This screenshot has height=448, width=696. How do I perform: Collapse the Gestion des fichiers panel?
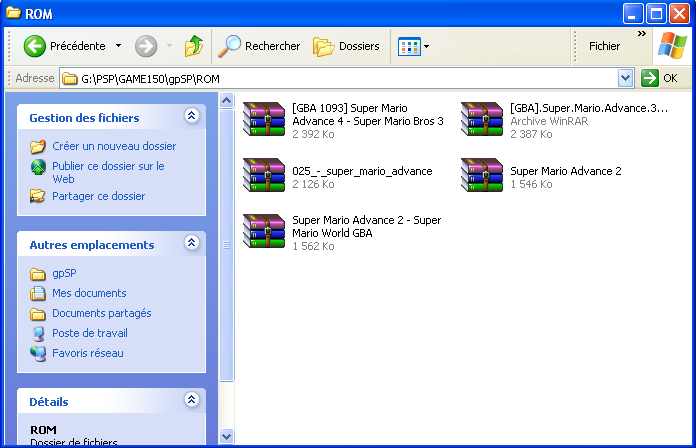click(191, 116)
